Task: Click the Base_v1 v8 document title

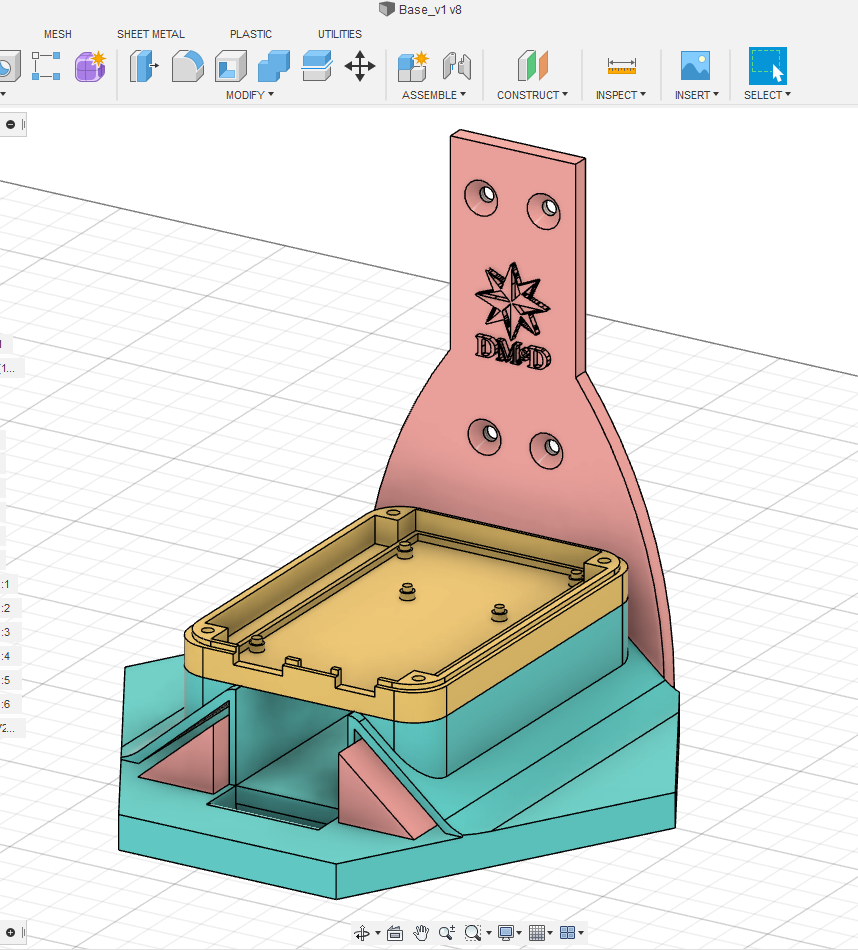Action: [430, 10]
